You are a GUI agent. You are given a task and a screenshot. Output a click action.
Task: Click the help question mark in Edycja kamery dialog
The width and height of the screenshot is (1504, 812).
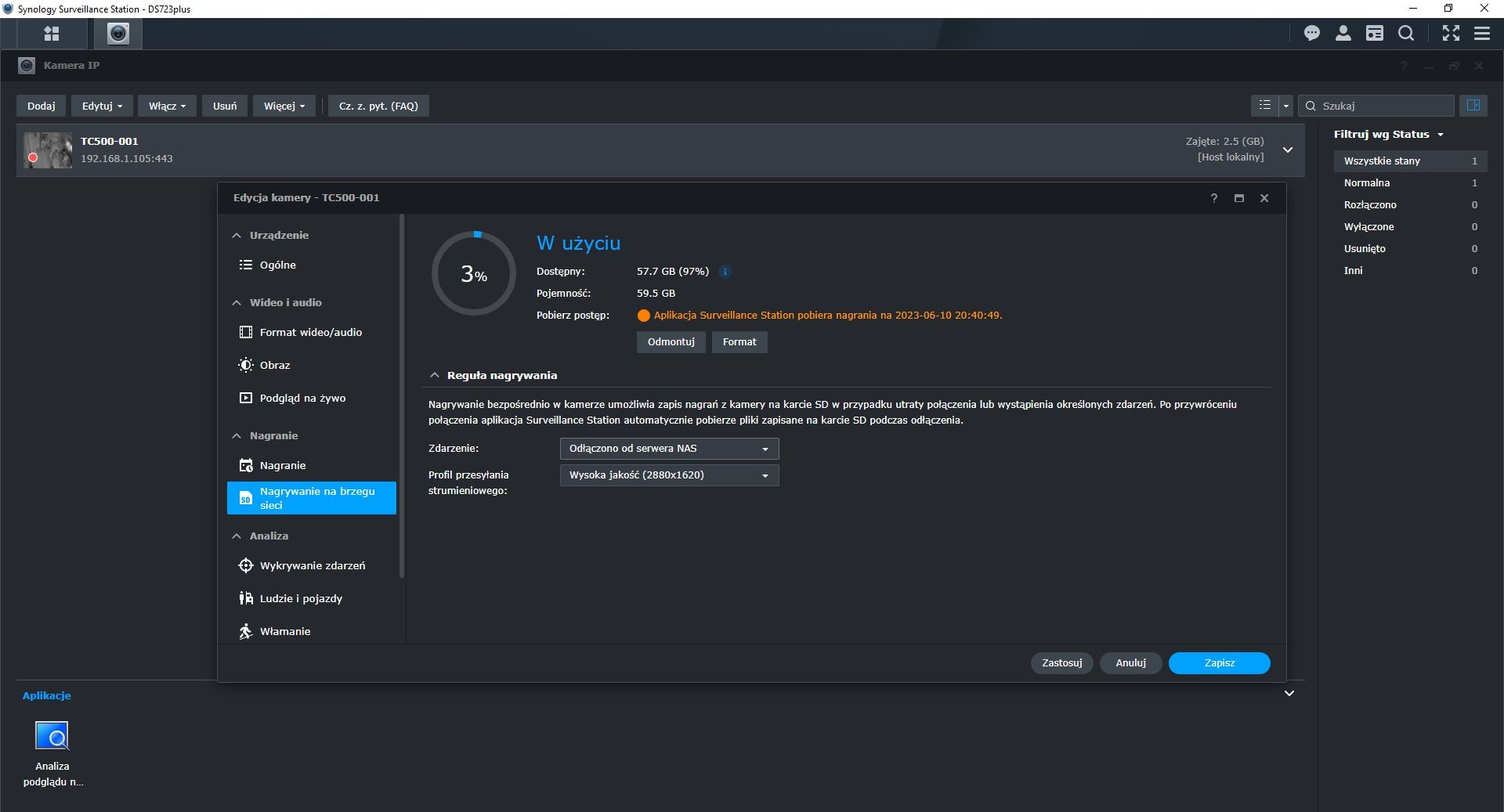1214,198
